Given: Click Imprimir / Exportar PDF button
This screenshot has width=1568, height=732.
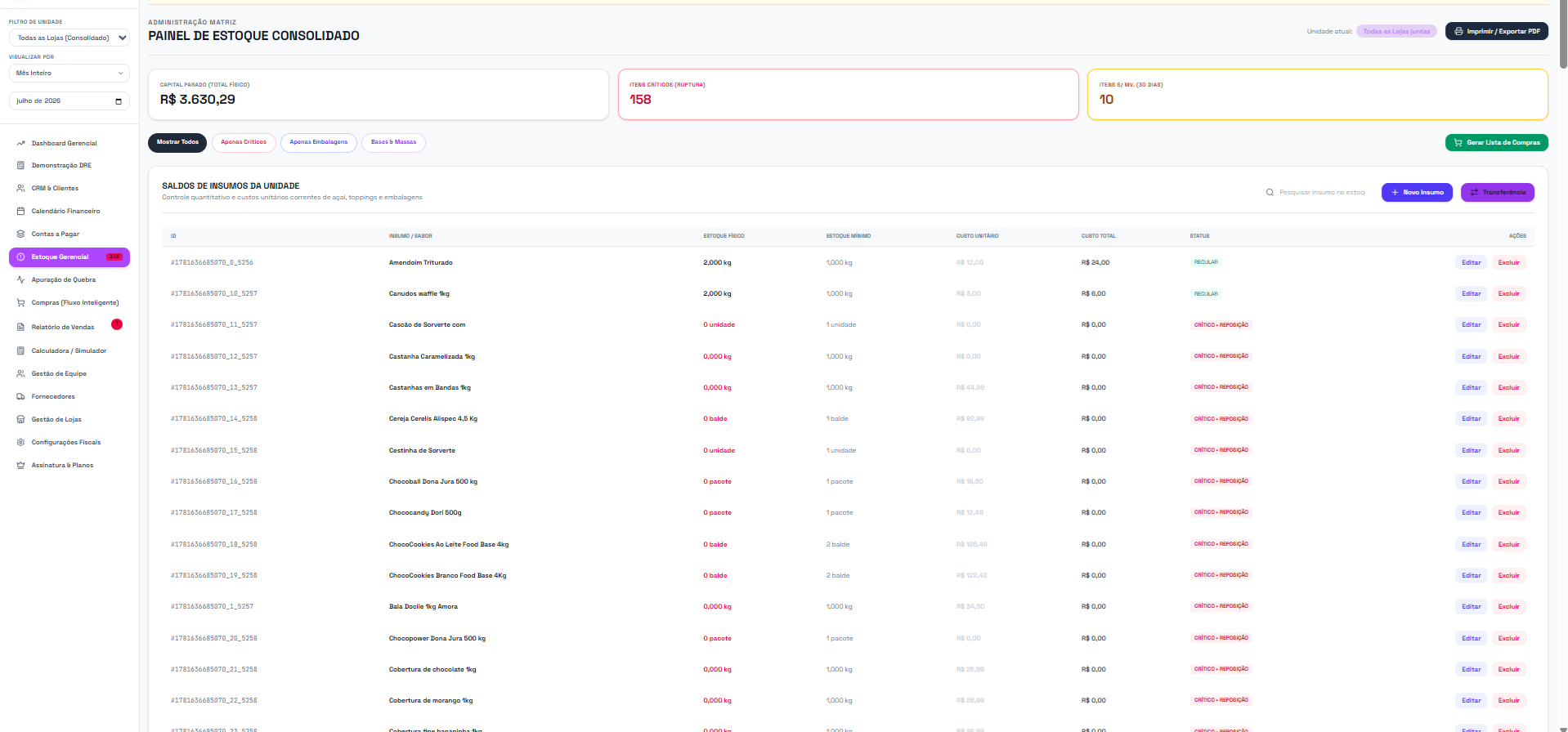Looking at the screenshot, I should [1497, 31].
